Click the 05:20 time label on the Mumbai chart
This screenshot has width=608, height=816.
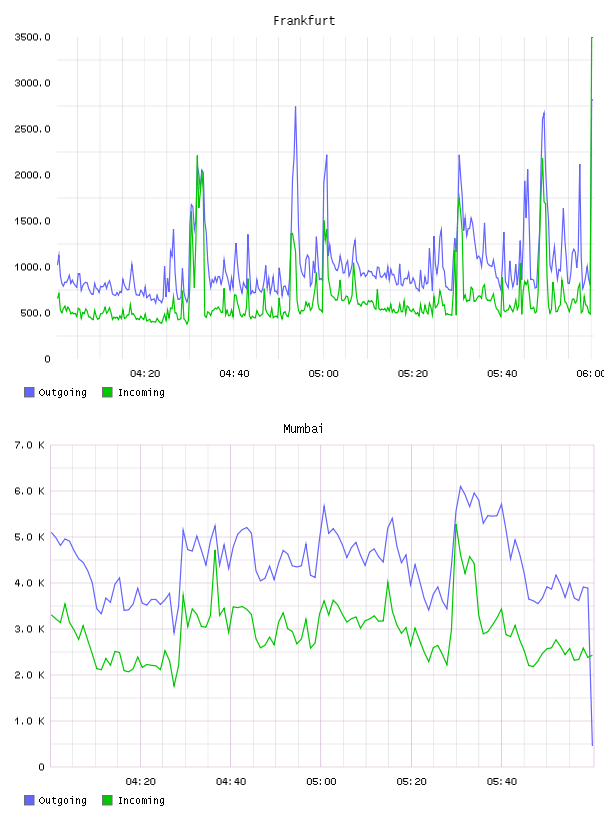click(411, 781)
